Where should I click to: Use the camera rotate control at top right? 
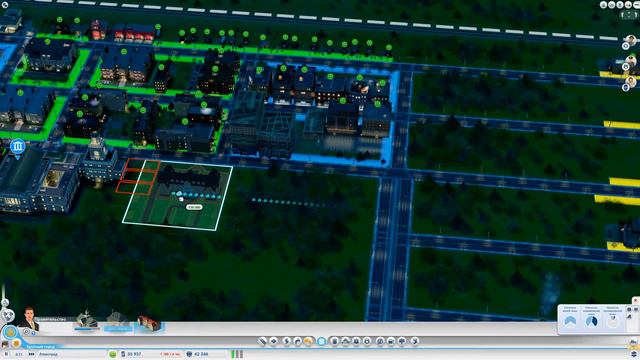628,15
